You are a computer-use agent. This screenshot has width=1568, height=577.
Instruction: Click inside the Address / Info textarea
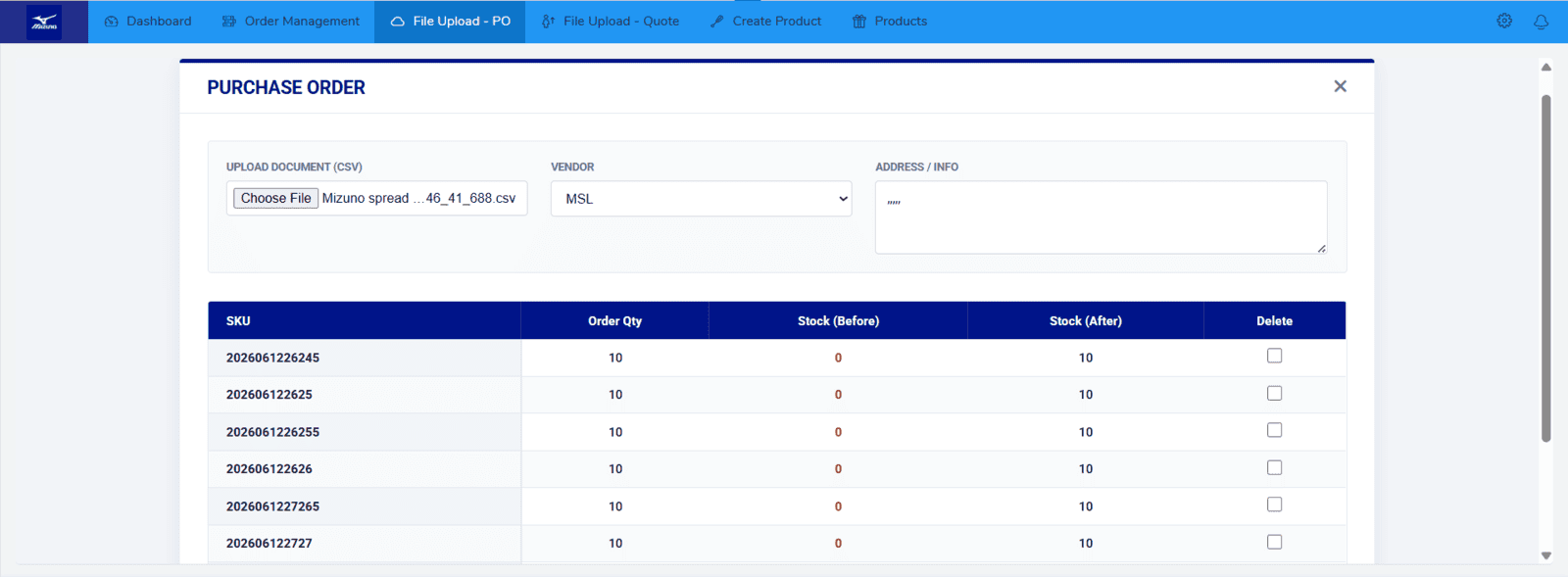pyautogui.click(x=1101, y=217)
